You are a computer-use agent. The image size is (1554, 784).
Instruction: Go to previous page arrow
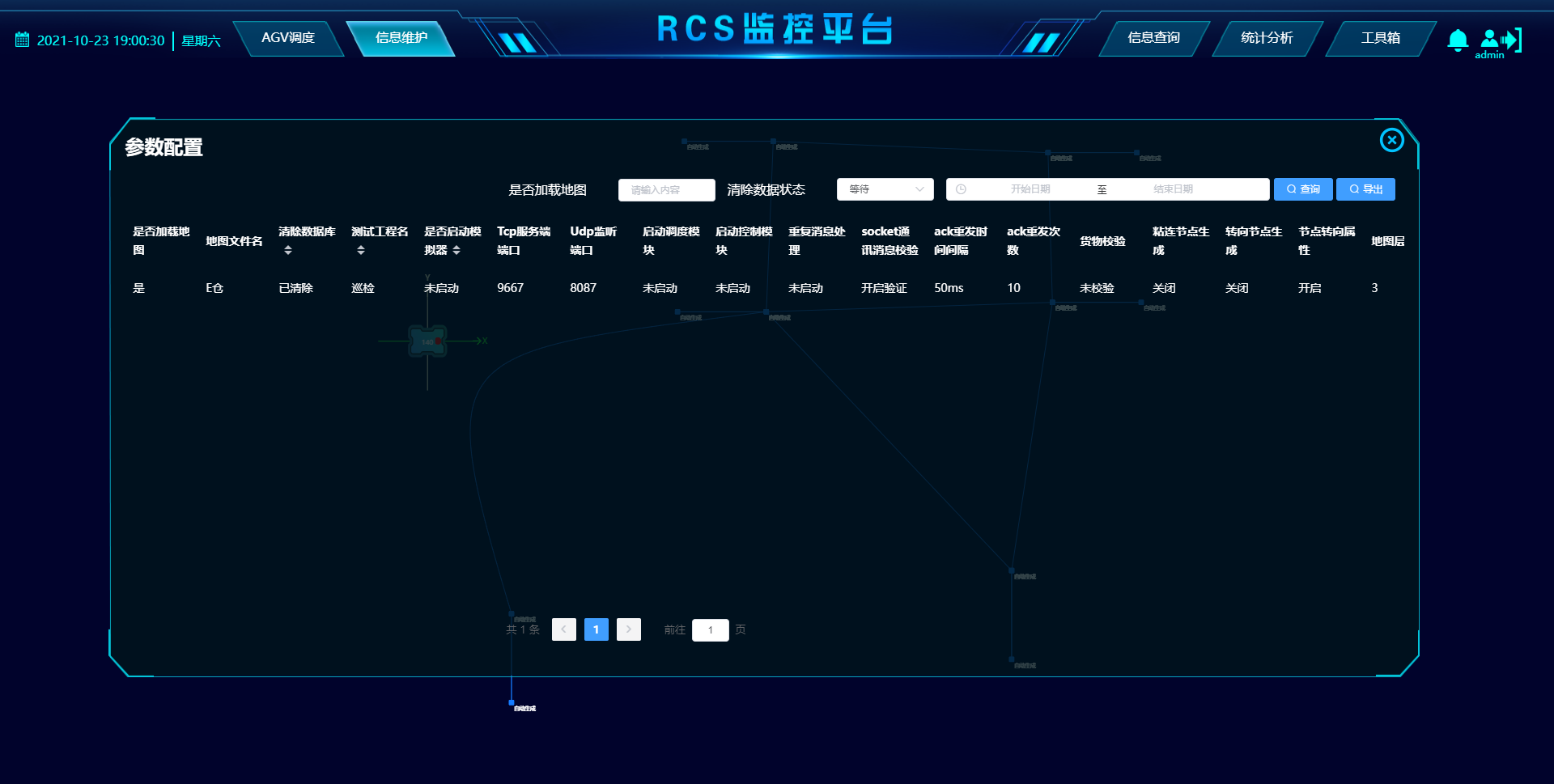[563, 629]
